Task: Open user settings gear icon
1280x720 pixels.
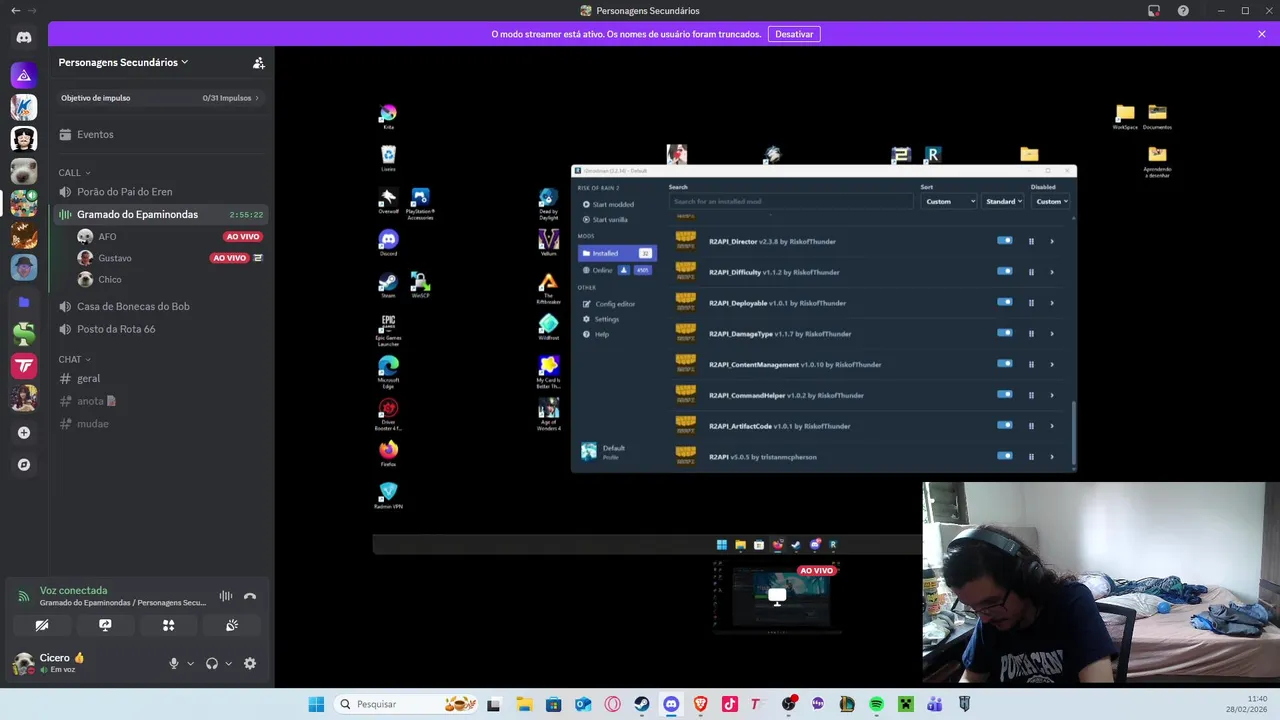Action: (x=250, y=663)
